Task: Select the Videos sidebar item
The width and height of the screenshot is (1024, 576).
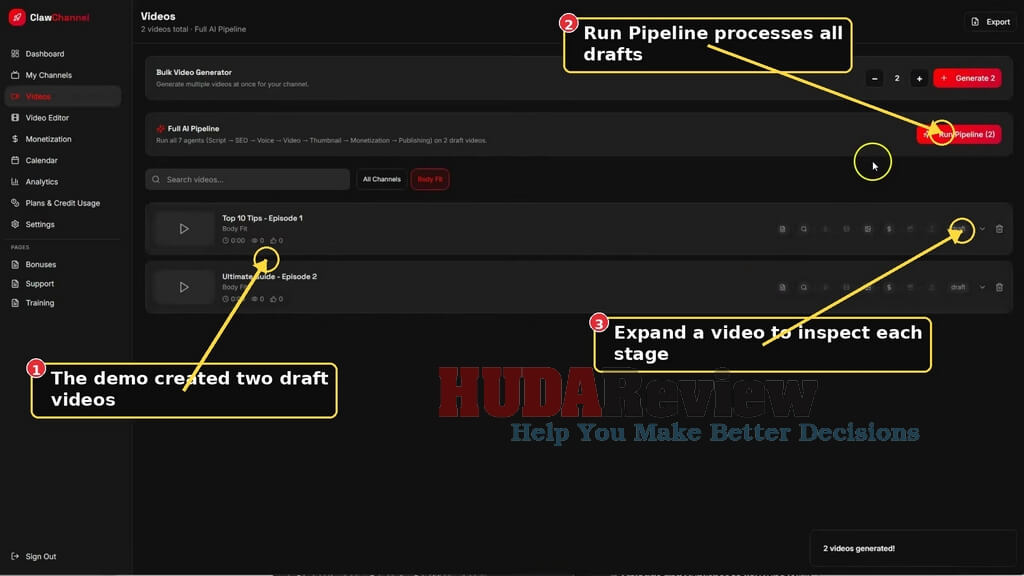Action: tap(63, 97)
